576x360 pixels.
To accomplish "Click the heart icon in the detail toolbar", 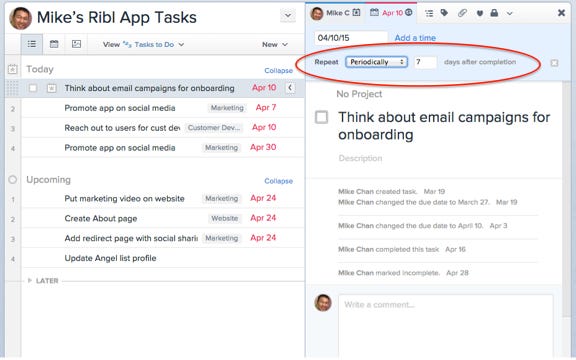I will point(480,13).
